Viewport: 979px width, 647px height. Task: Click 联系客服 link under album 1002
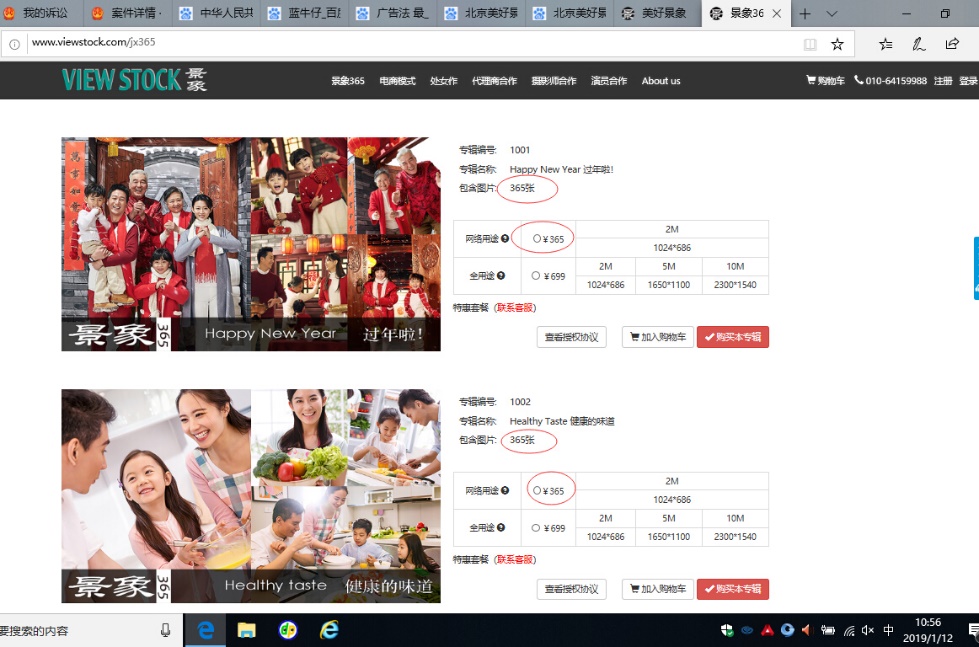tap(515, 559)
